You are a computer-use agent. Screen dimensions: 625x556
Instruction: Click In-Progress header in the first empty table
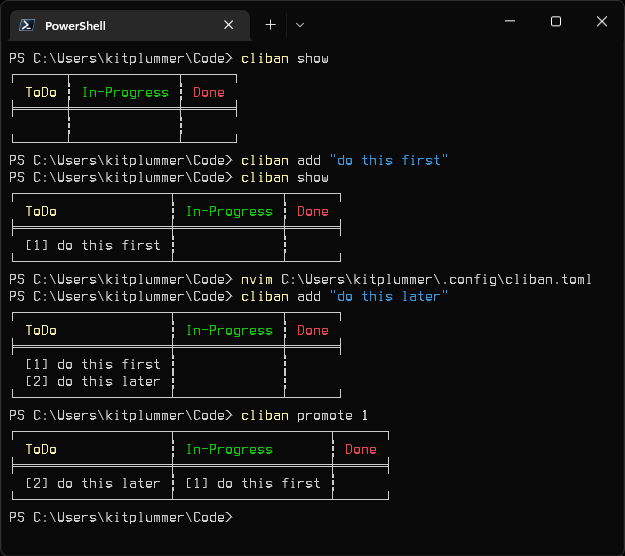(x=125, y=92)
